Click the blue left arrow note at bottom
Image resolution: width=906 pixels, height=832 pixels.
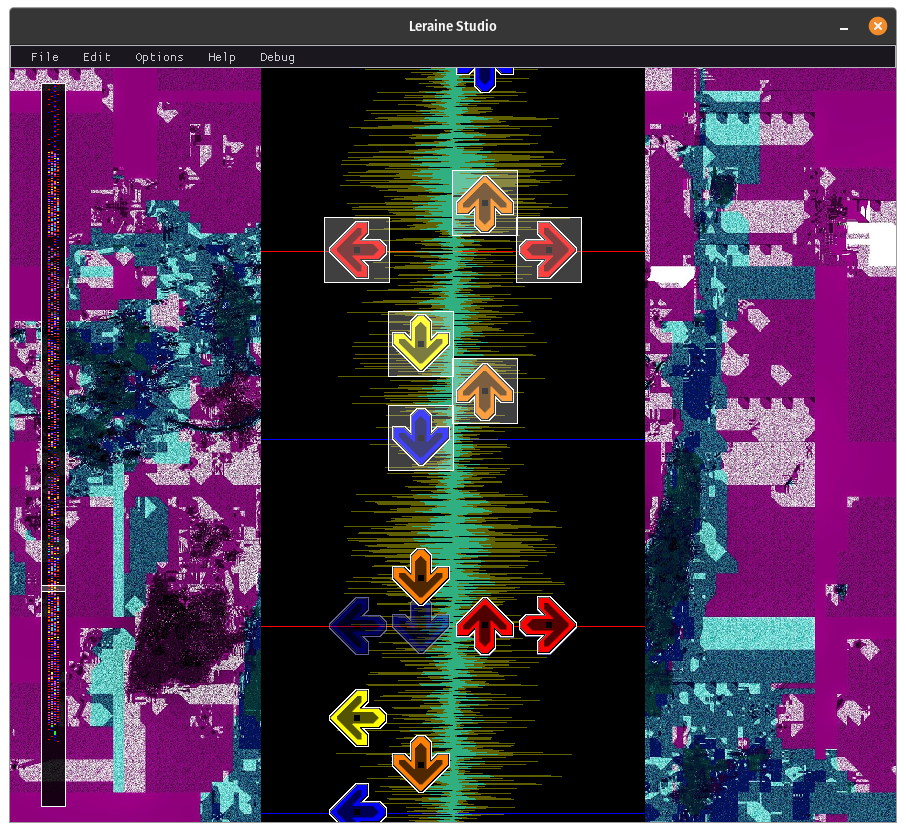(x=357, y=803)
